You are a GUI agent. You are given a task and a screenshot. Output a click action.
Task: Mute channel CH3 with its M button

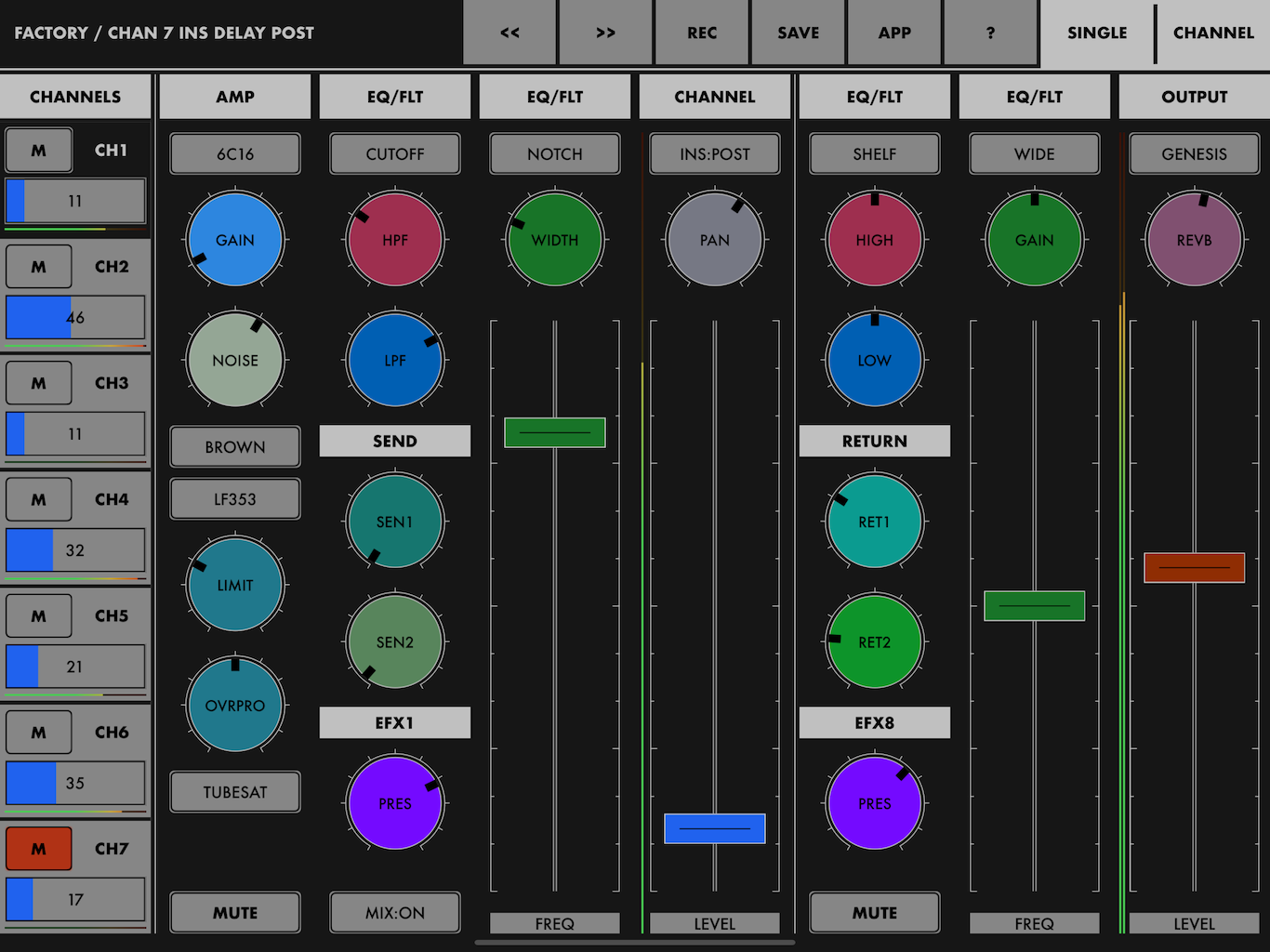(39, 383)
